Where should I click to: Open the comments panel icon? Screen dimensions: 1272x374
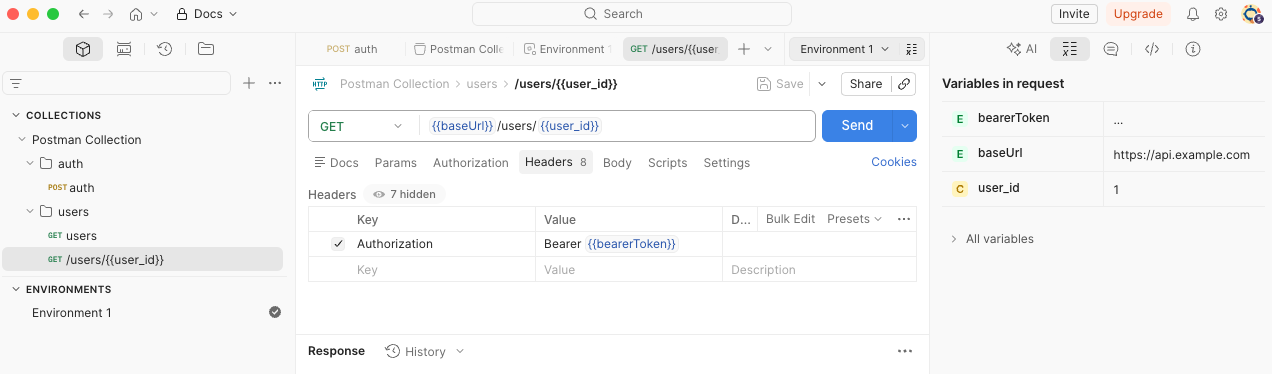pyautogui.click(x=1111, y=48)
